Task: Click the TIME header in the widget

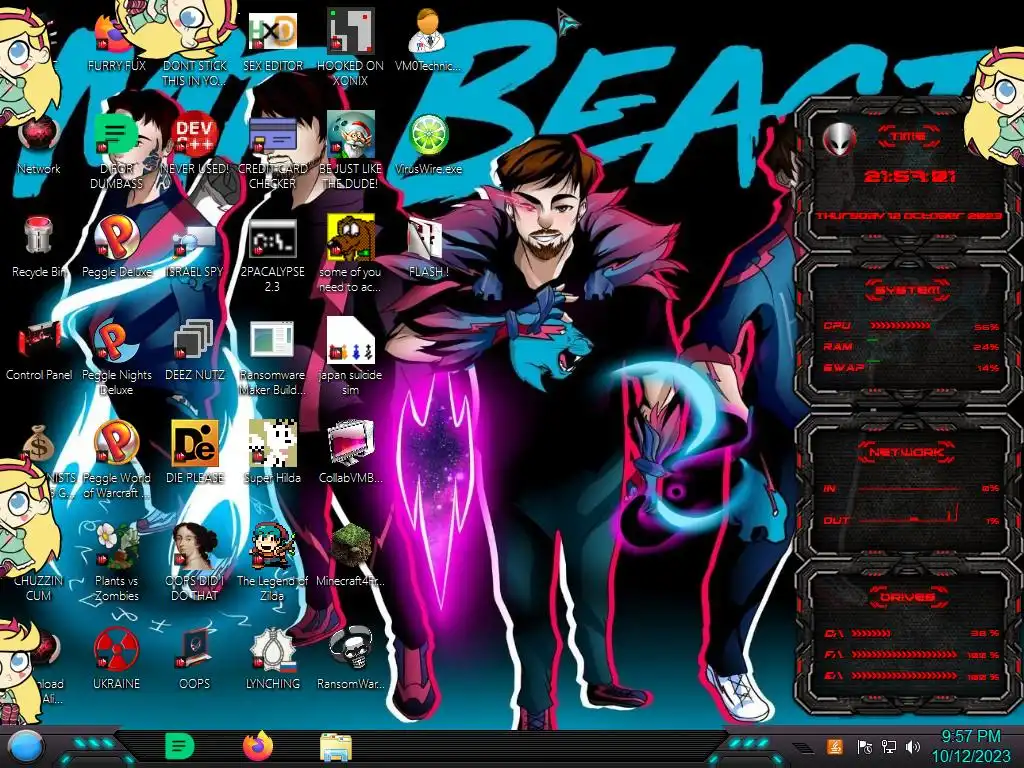Action: point(909,136)
